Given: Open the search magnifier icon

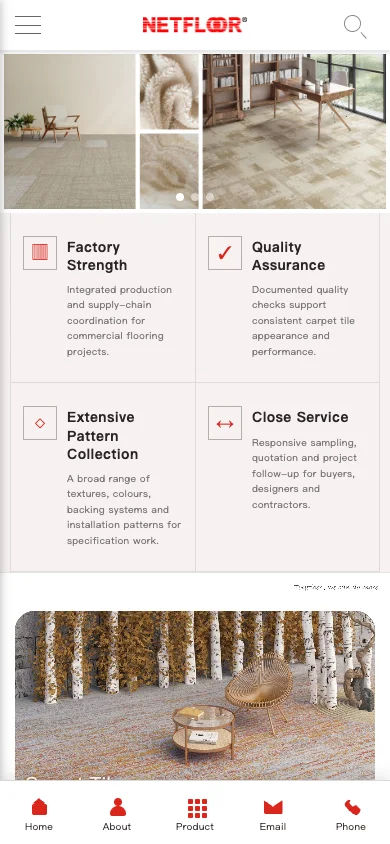Looking at the screenshot, I should [355, 26].
